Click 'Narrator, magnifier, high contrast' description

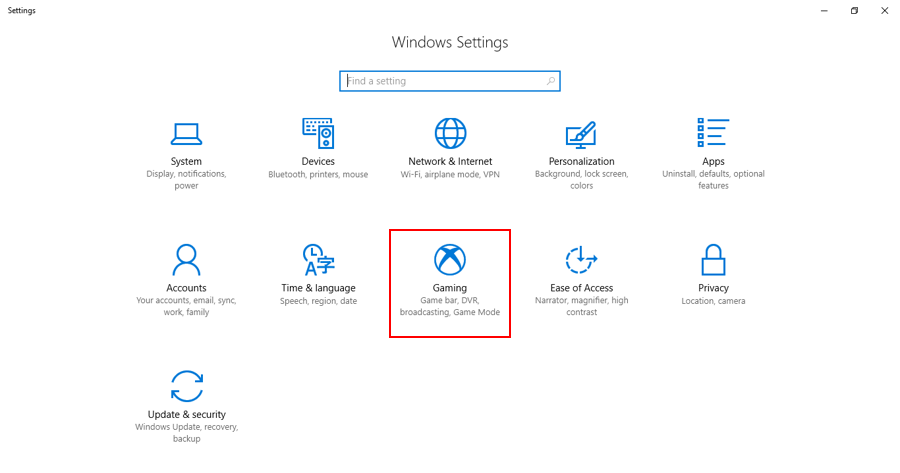point(581,306)
